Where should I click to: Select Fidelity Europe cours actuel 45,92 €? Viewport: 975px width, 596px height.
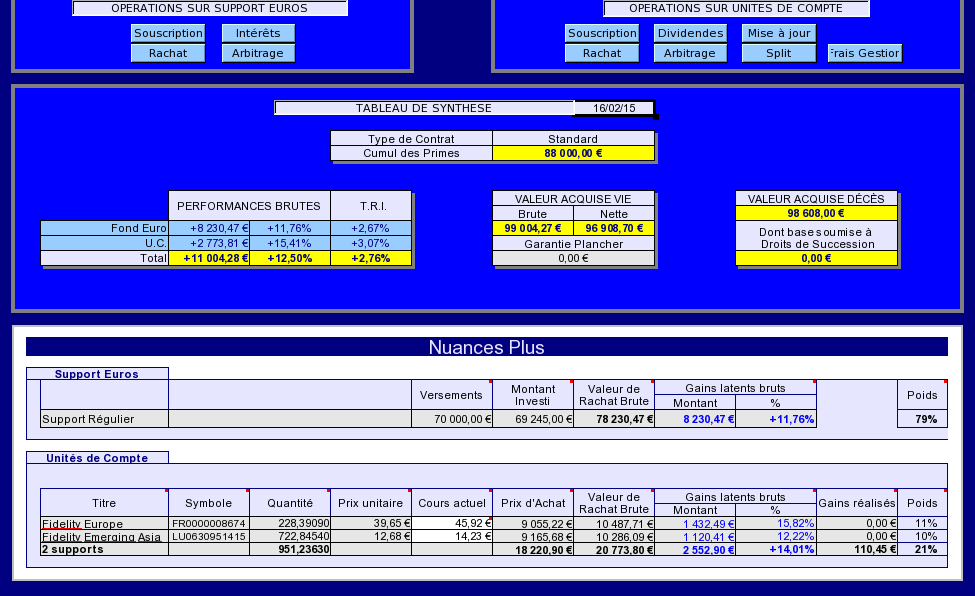[452, 524]
